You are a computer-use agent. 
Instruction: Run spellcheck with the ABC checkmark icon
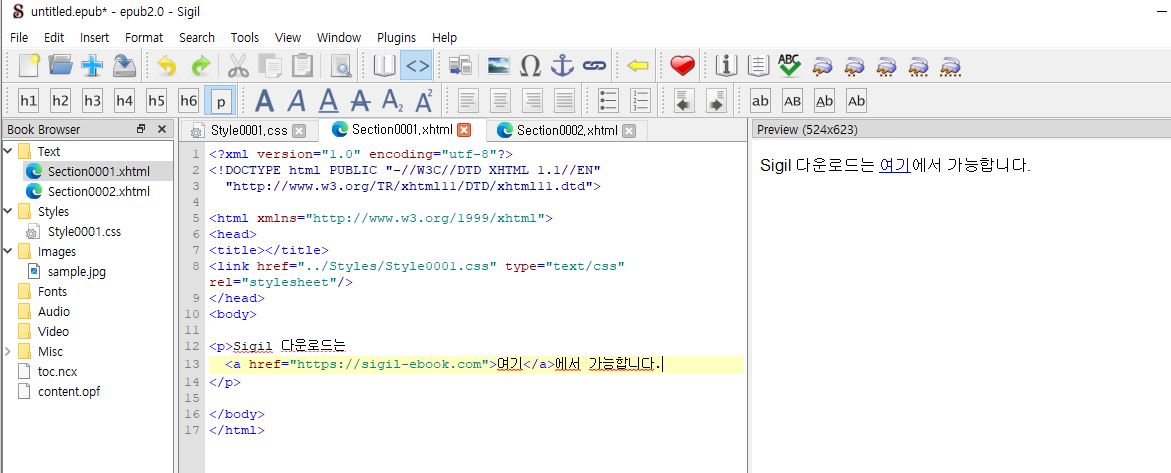(x=789, y=66)
